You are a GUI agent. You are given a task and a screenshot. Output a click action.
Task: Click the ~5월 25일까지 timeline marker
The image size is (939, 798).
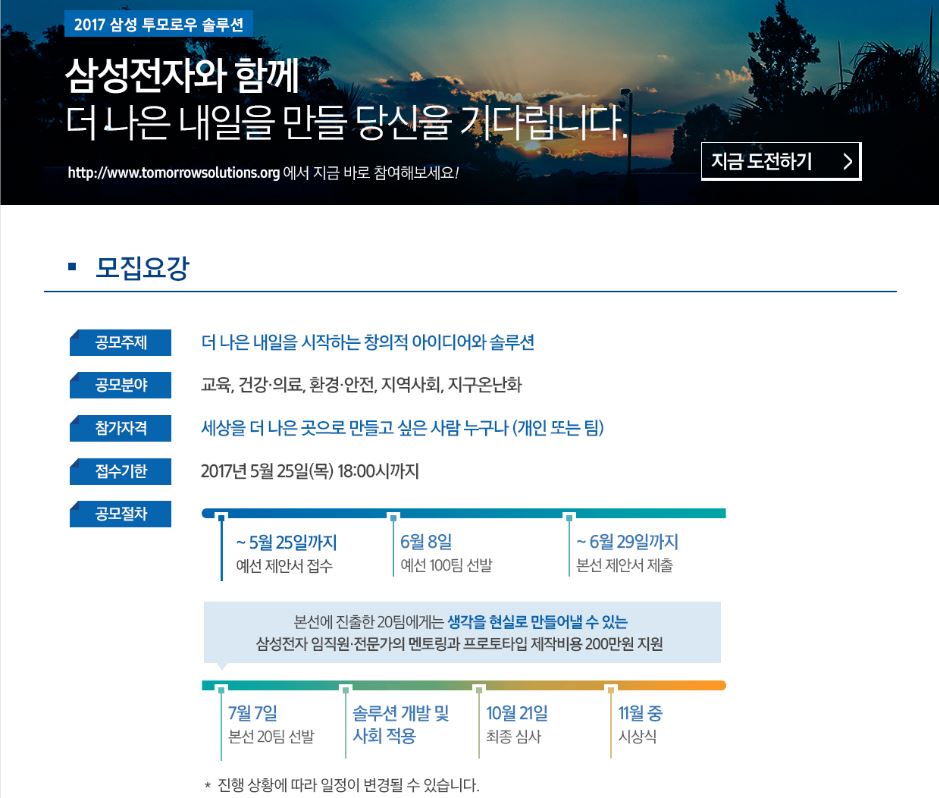222,517
